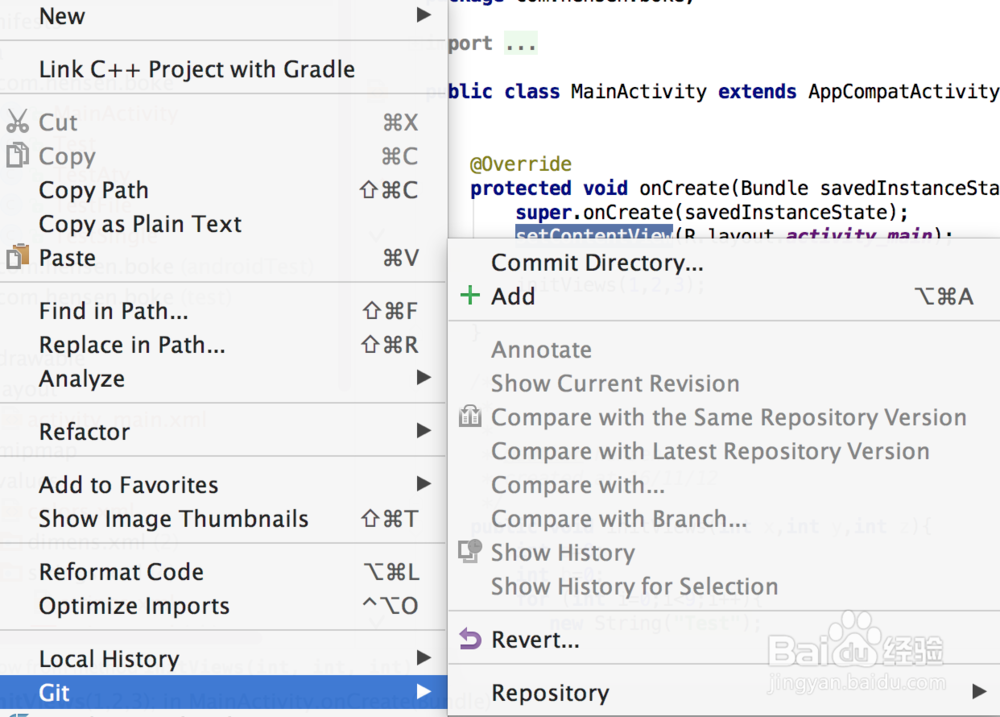The image size is (1000, 717).
Task: Expand the New submenu arrow
Action: coord(424,16)
